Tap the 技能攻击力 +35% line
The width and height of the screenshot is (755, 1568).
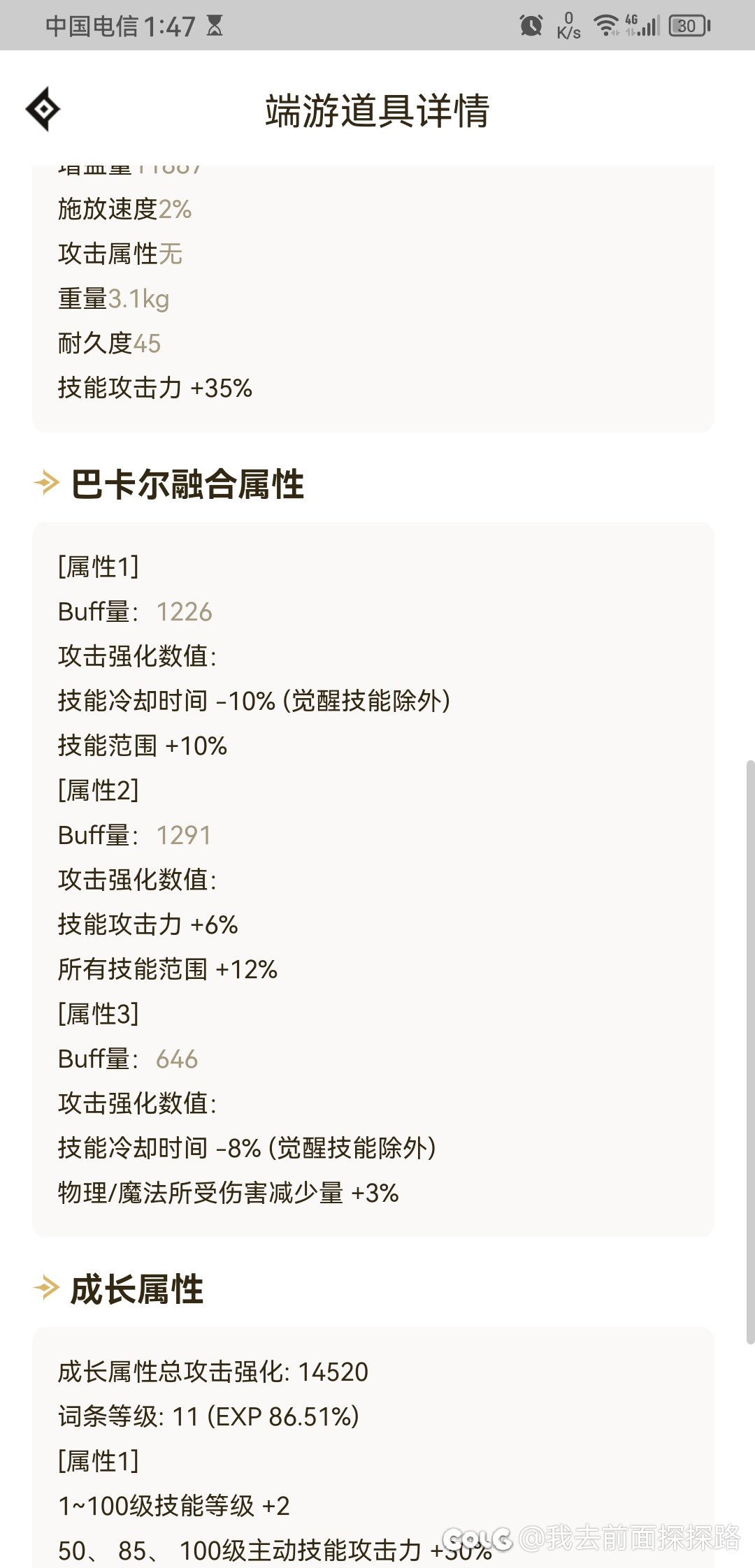point(155,388)
